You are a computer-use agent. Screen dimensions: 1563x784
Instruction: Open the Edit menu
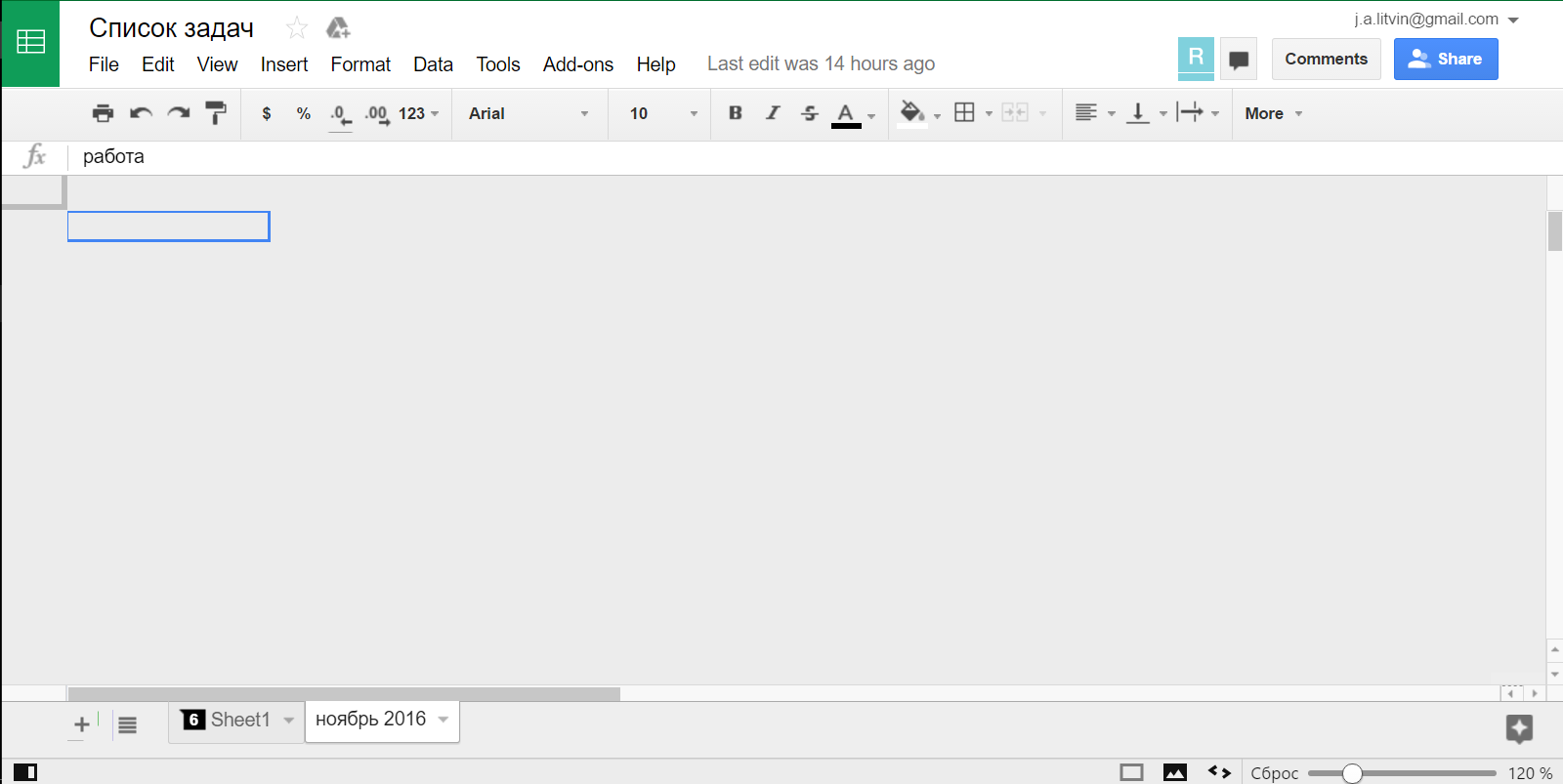point(157,64)
